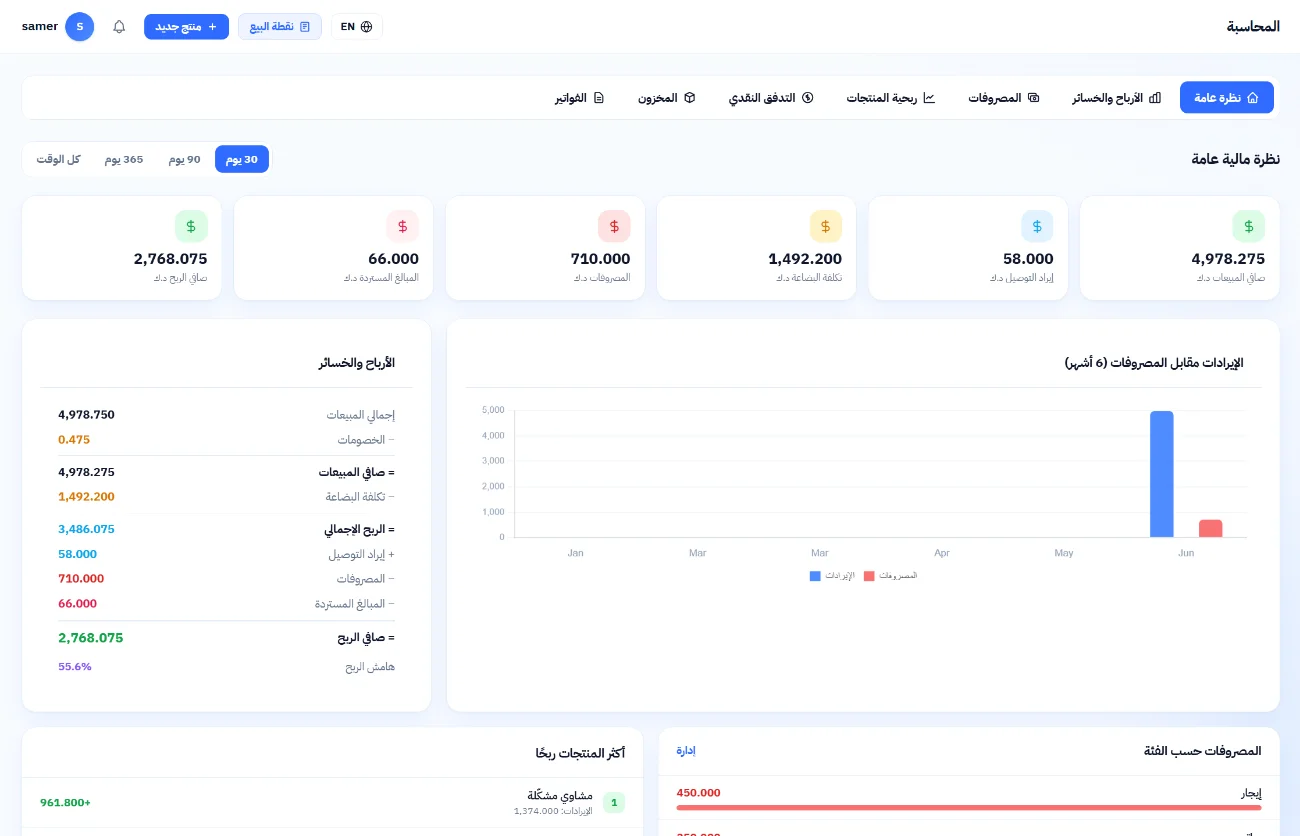This screenshot has height=836, width=1300.
Task: Open the الفواتير invoices tab
Action: (x=580, y=98)
